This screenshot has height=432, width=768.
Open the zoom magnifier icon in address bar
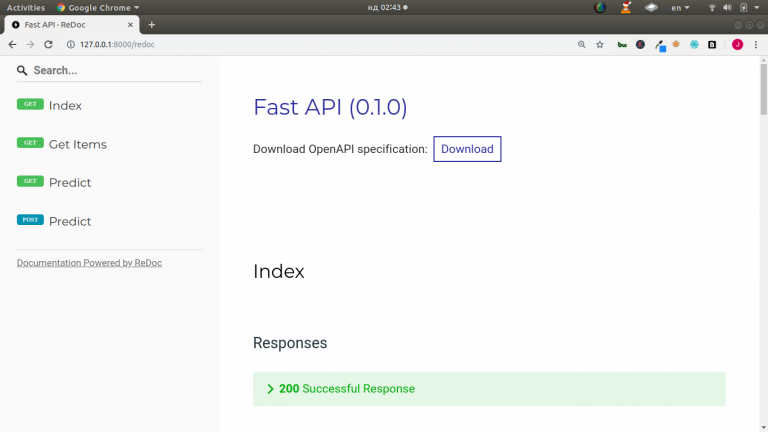581,45
